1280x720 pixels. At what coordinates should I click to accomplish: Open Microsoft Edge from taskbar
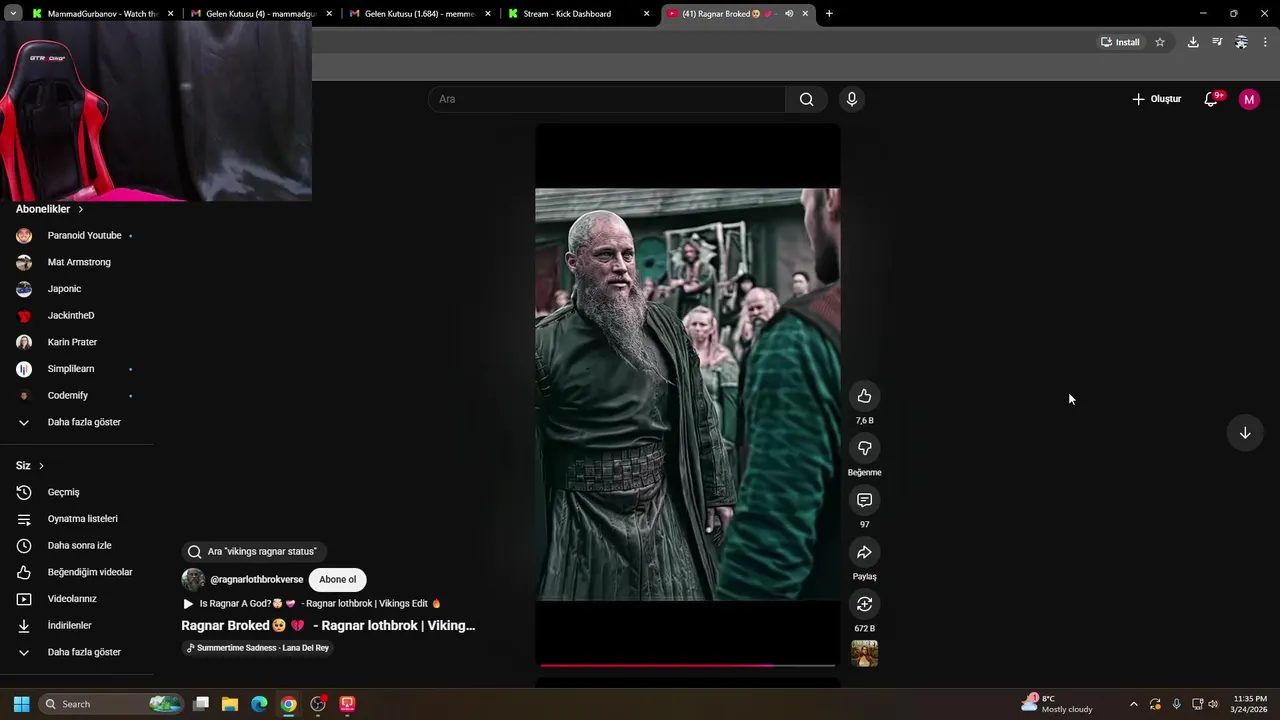tap(259, 704)
